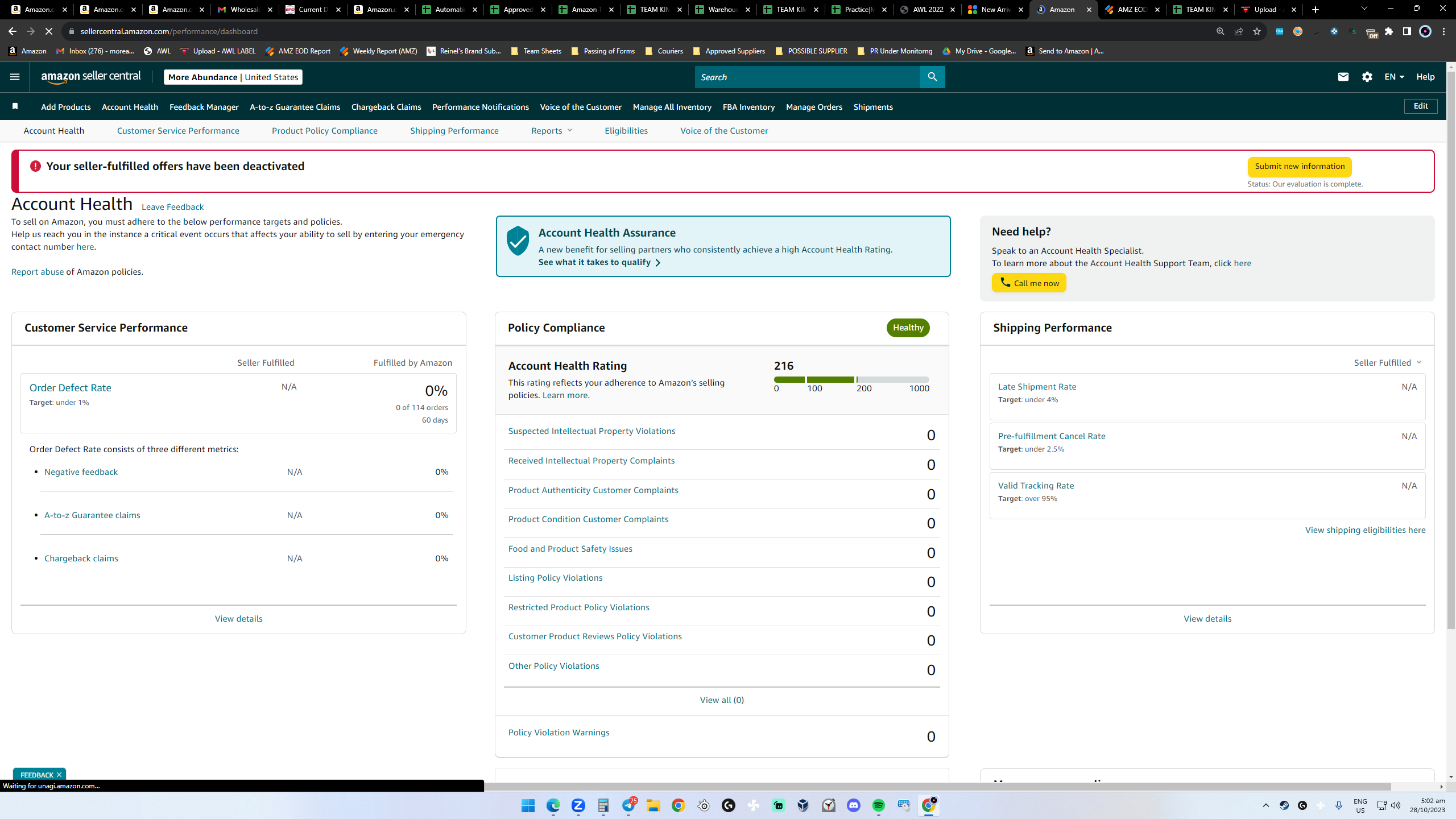Open the Approved Suppliers bookmark folder
Screen dimensions: 1456x819
(729, 51)
